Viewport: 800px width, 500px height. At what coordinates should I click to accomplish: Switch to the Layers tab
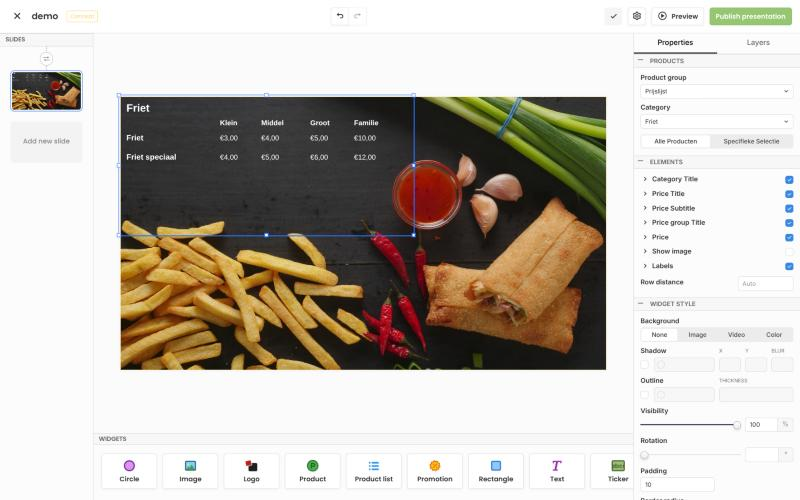point(758,42)
